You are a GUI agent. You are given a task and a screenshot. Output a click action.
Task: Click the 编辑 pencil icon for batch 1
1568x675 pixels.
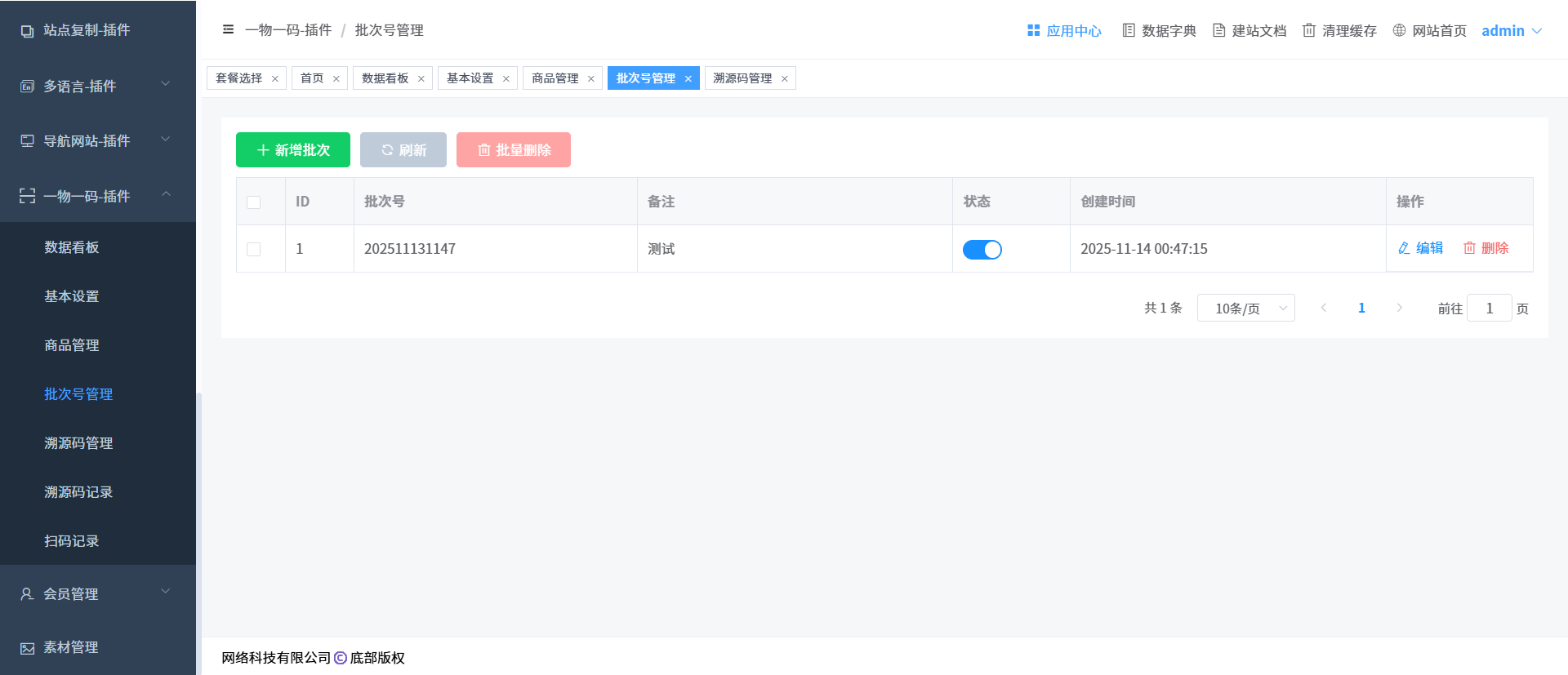click(x=1404, y=248)
